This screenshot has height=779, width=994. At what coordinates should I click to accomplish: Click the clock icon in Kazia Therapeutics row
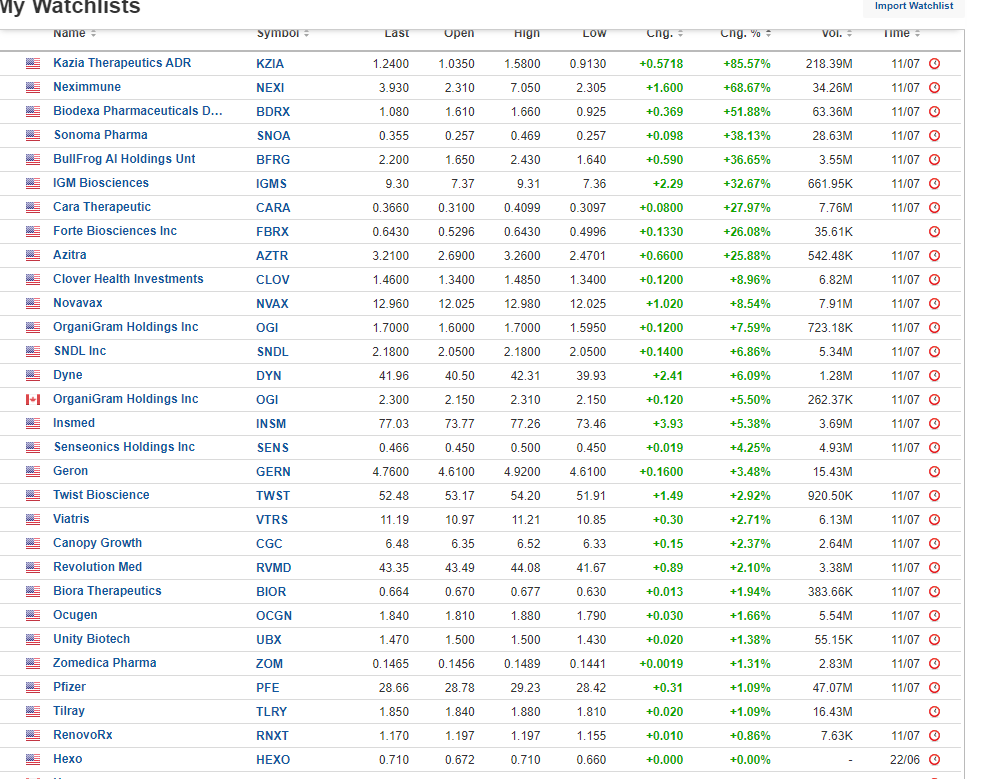click(x=934, y=63)
